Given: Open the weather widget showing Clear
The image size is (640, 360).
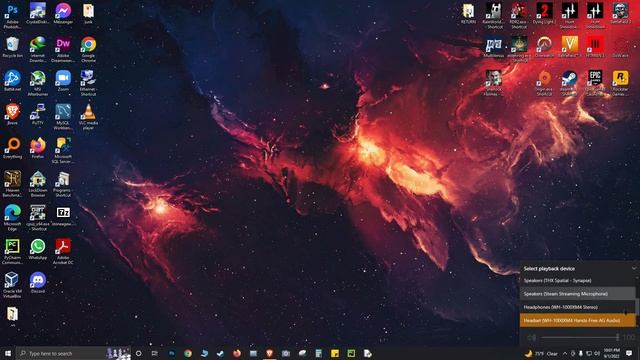Looking at the screenshot, I should (541, 353).
